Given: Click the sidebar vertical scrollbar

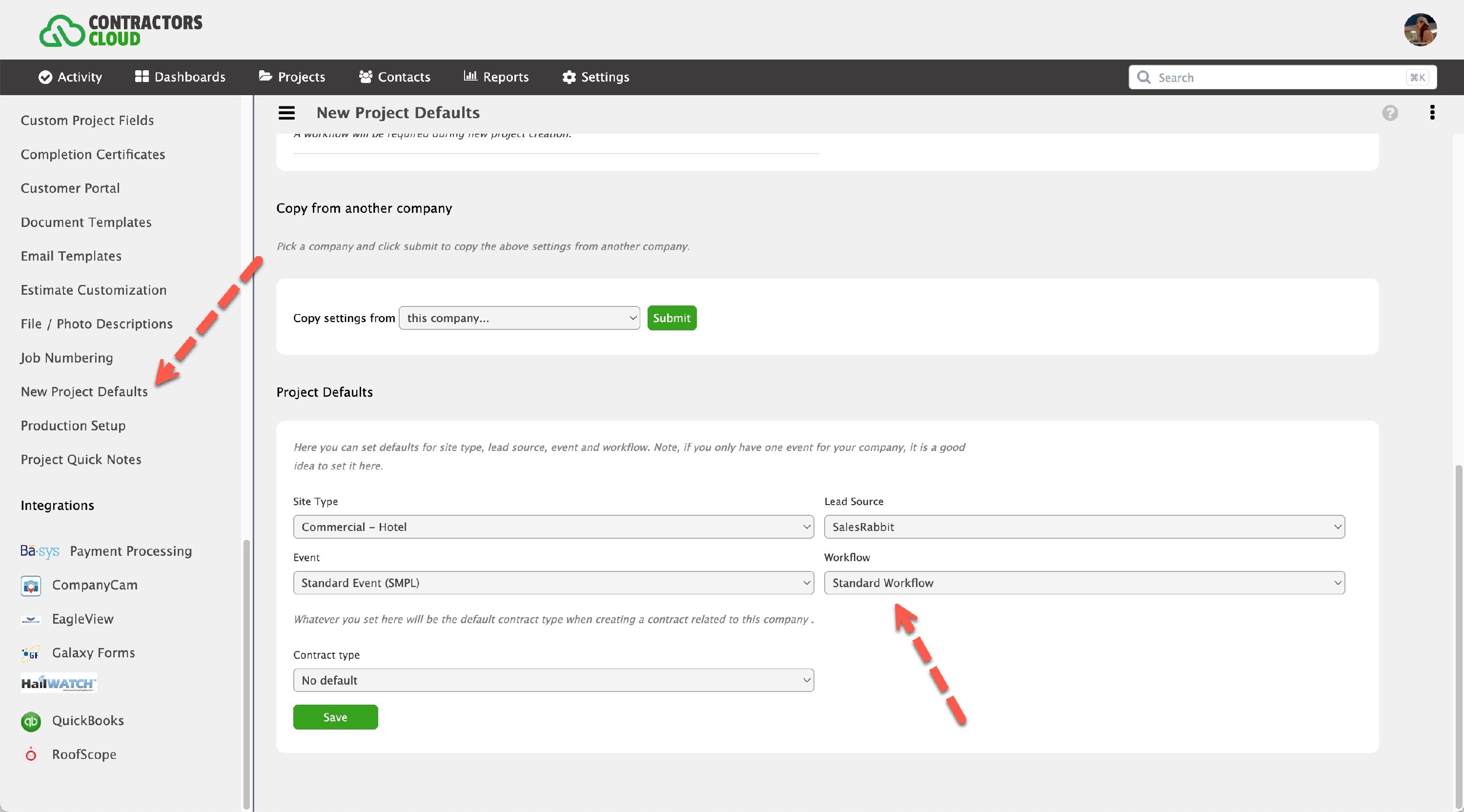Looking at the screenshot, I should pos(246,674).
